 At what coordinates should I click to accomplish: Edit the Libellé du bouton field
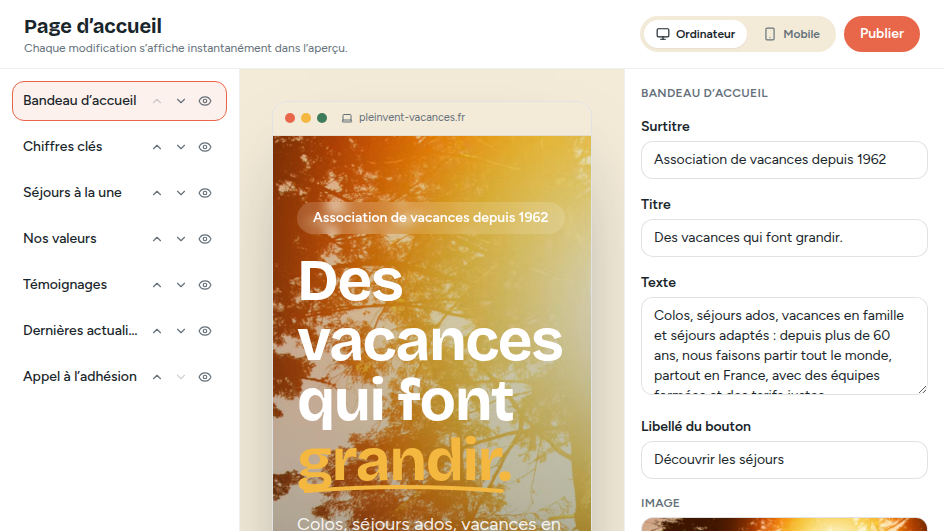(784, 460)
